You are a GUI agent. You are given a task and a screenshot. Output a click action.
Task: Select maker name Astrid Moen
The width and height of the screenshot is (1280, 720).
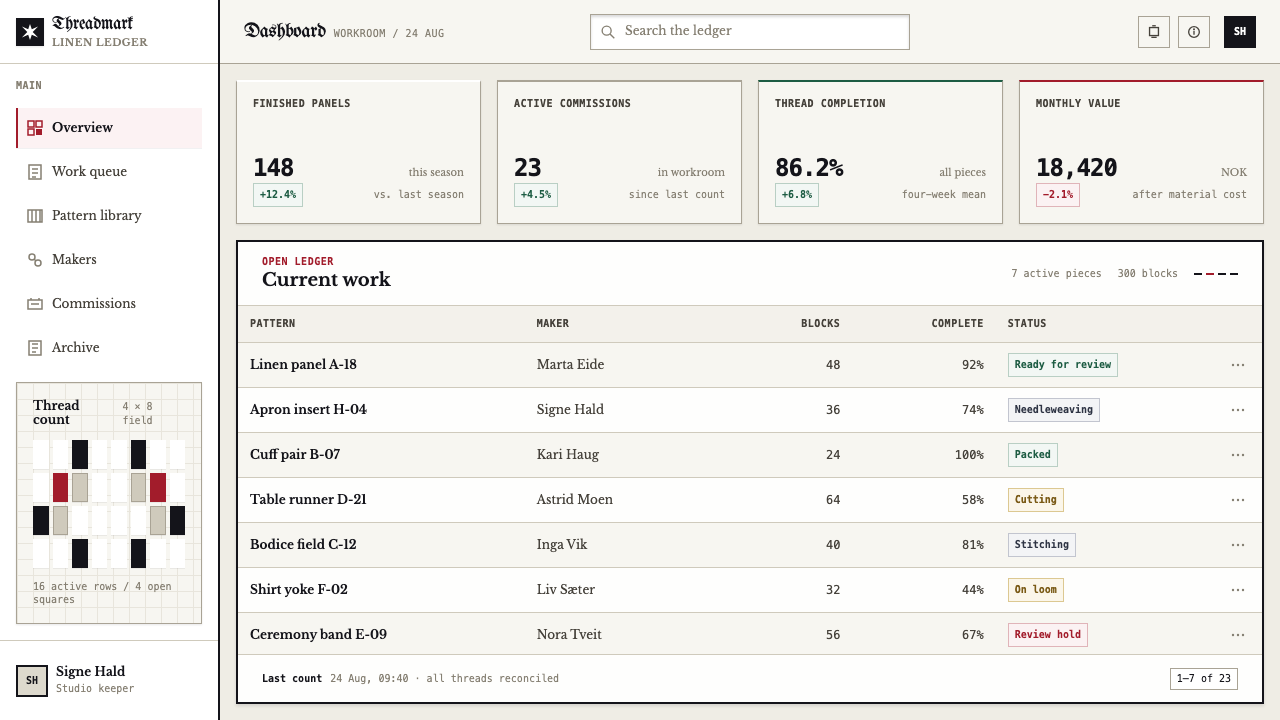575,500
